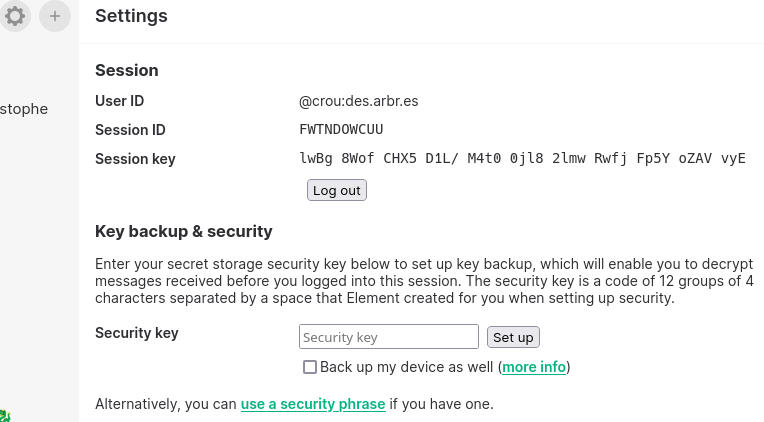
Task: Click the green dragon avatar icon
Action: click(3, 415)
